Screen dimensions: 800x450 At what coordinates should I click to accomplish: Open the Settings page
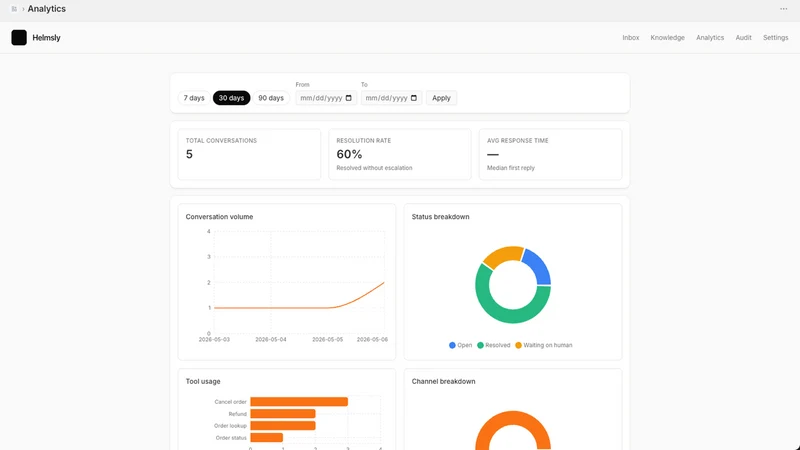click(776, 38)
